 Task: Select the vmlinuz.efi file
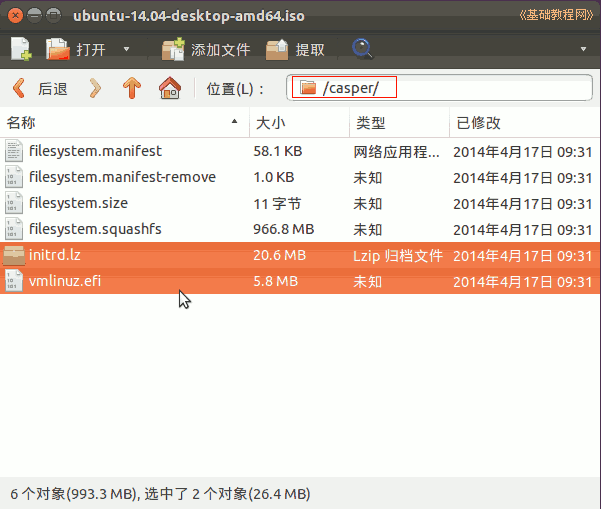click(300, 281)
